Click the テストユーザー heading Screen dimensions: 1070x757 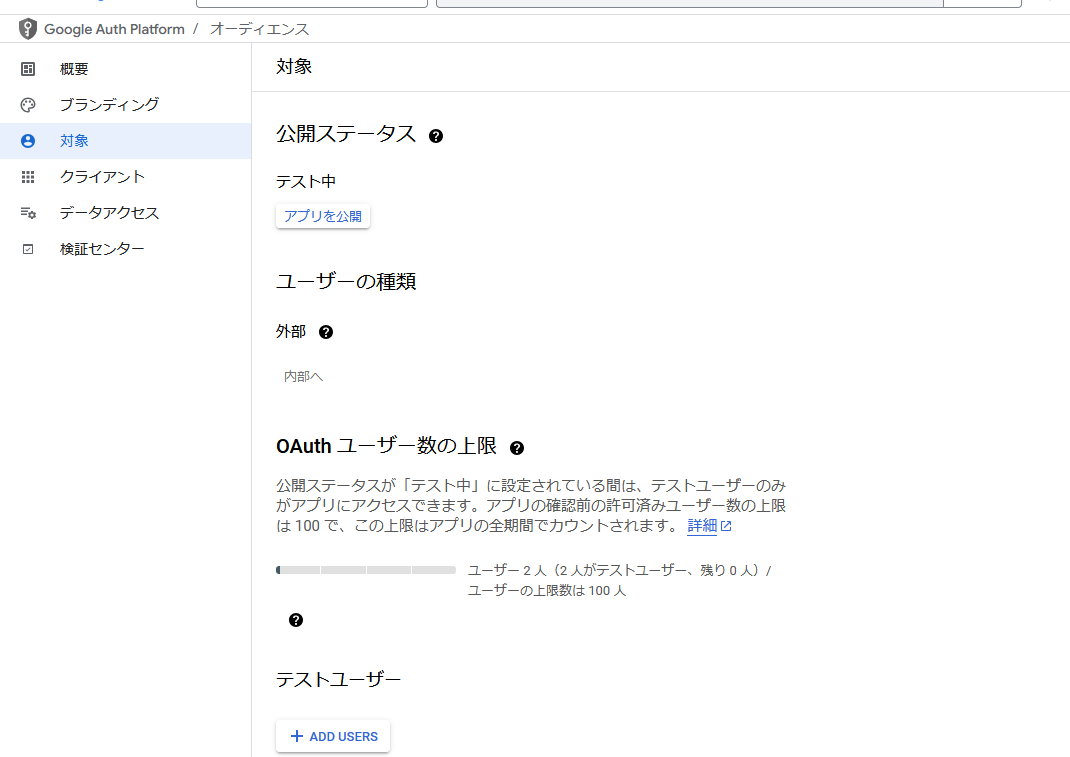[x=338, y=680]
